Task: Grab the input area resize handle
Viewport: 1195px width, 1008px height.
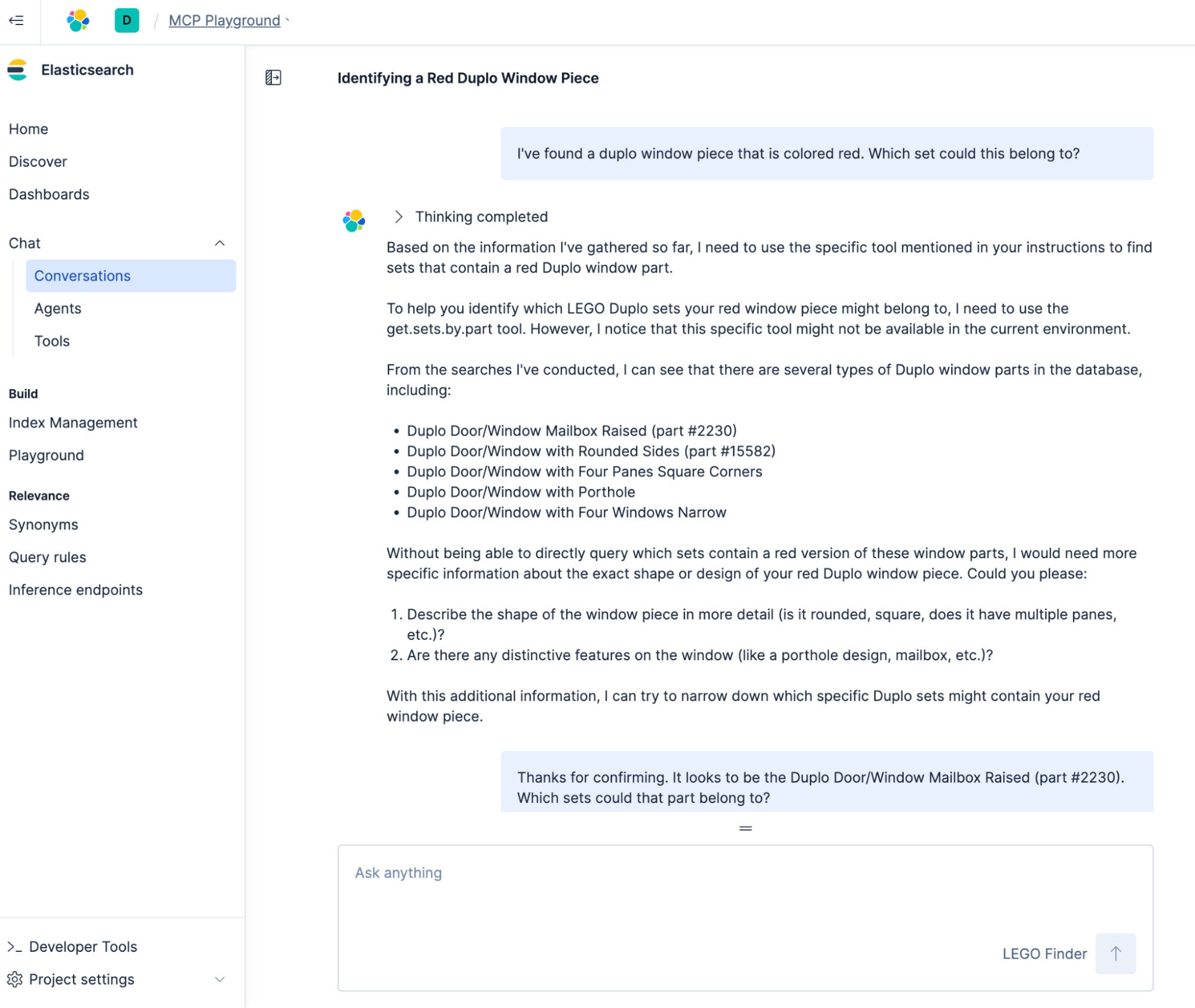Action: tap(745, 828)
